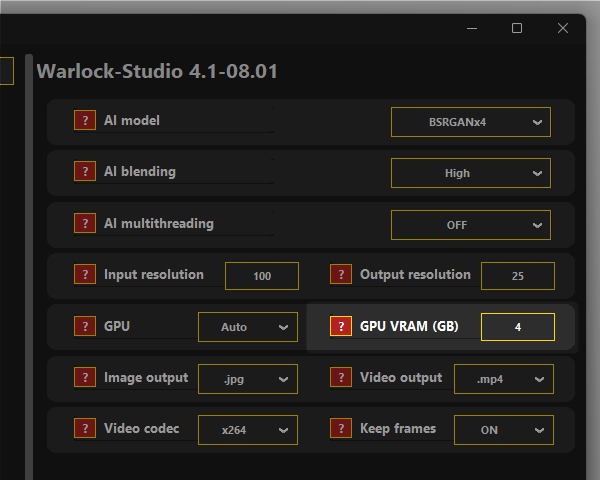Open the AI model BSRGANx4 dropdown
The height and width of the screenshot is (480, 600).
click(471, 122)
